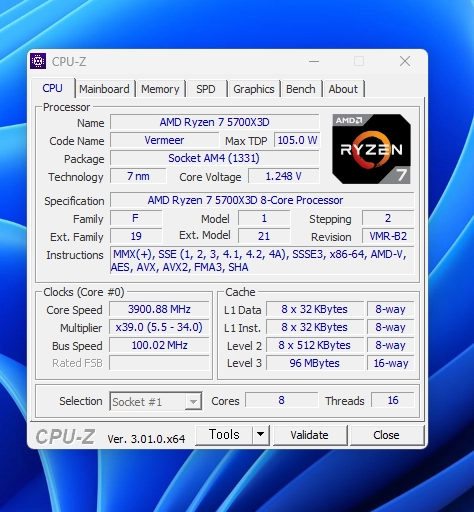Select the Specification text field
Viewport: 474px width, 512px height.
click(262, 200)
